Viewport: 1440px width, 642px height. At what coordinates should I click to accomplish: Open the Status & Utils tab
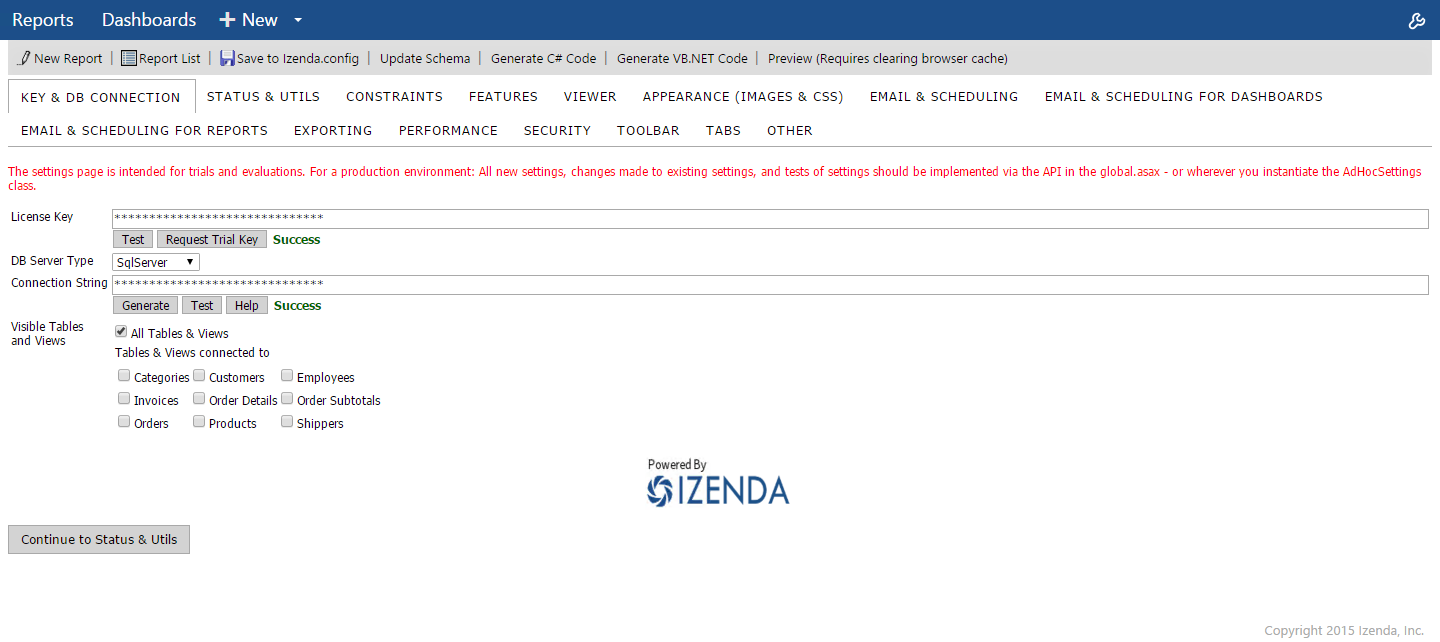click(x=263, y=97)
